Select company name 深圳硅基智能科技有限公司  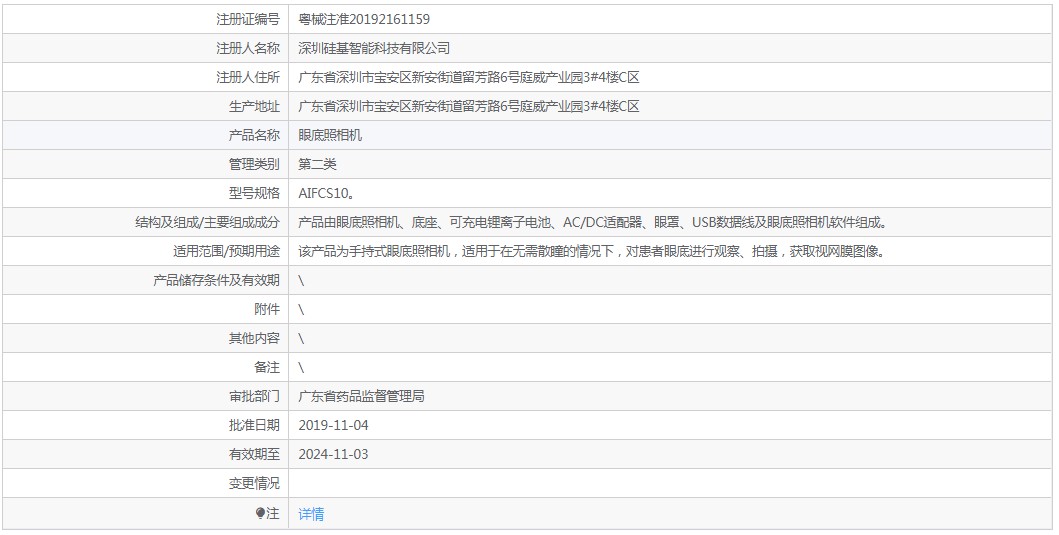point(374,49)
